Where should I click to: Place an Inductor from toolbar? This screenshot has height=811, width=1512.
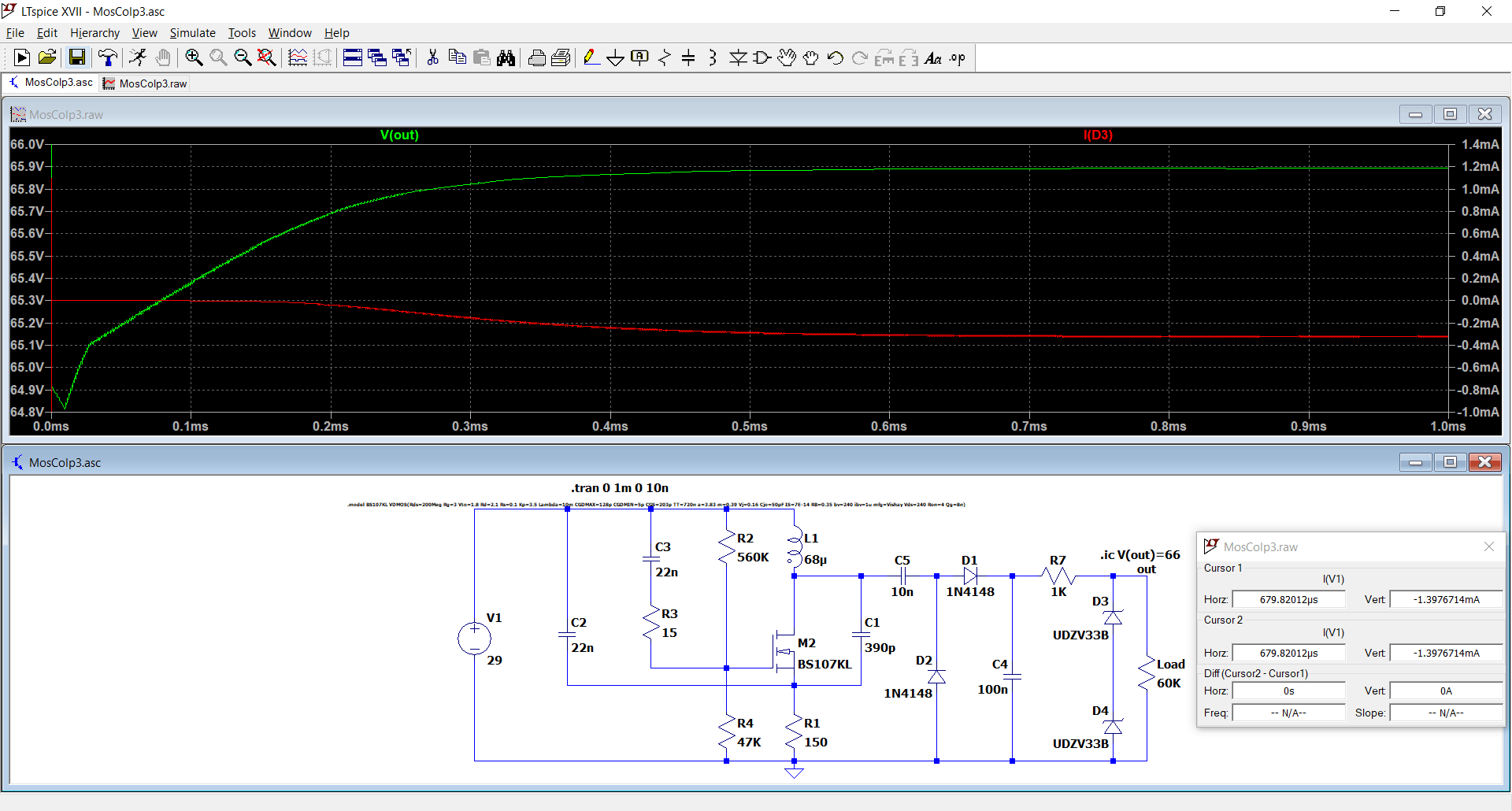713,57
